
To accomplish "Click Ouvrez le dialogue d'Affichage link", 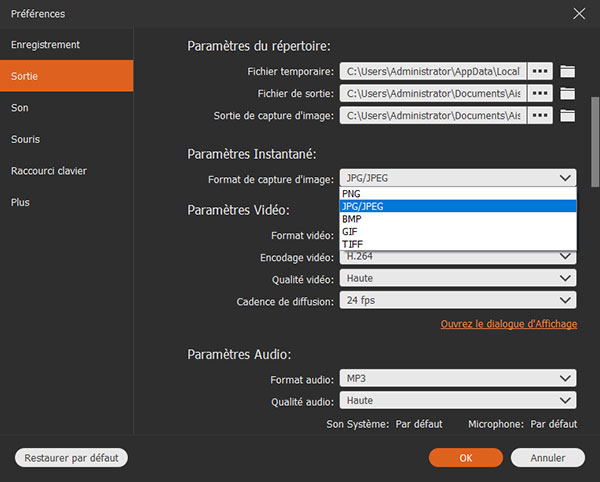I will (509, 324).
